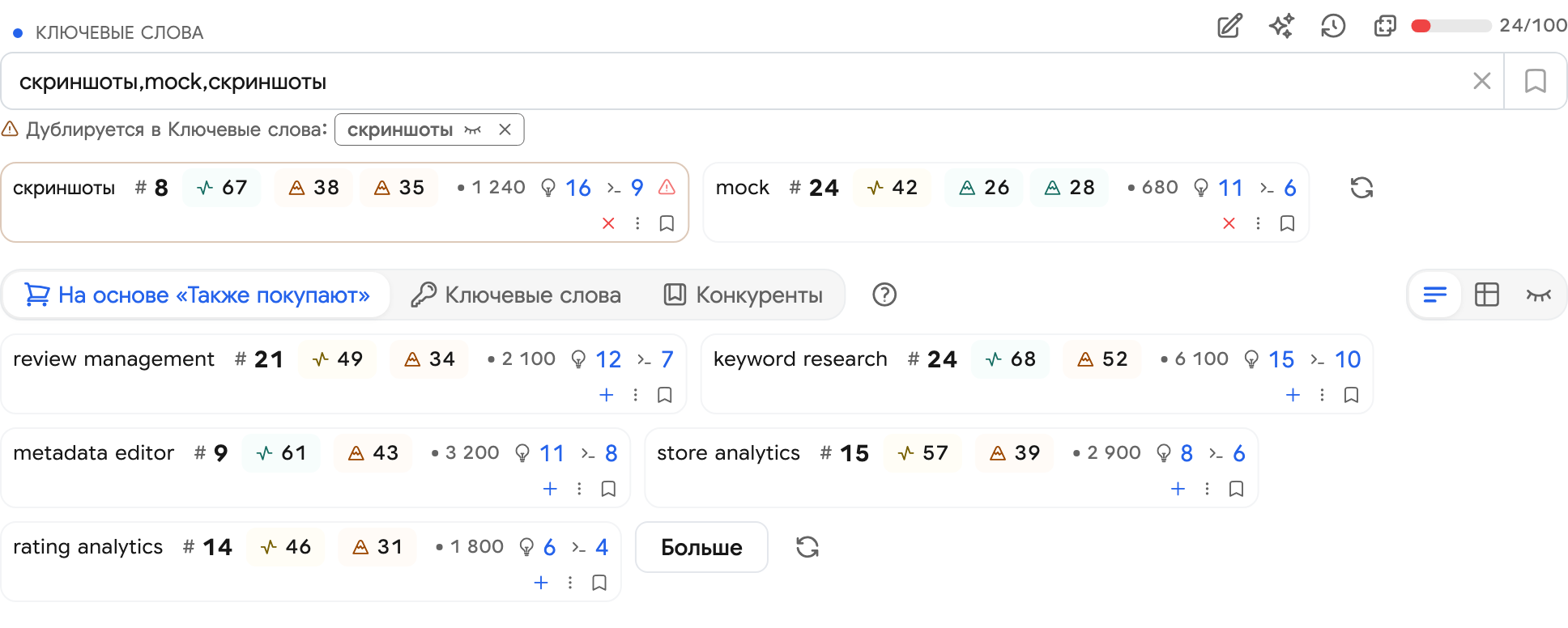Open the help question mark icon
The image size is (1568, 628).
click(x=884, y=295)
